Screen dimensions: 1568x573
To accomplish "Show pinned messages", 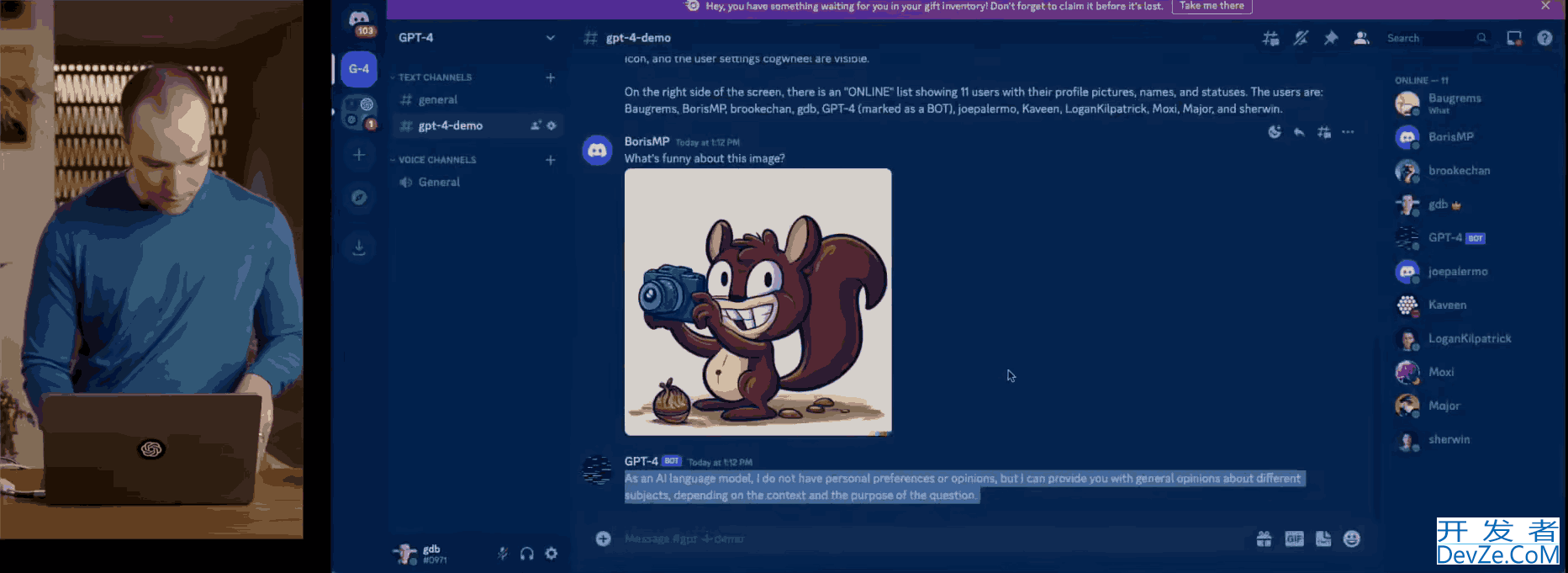I will [1331, 38].
